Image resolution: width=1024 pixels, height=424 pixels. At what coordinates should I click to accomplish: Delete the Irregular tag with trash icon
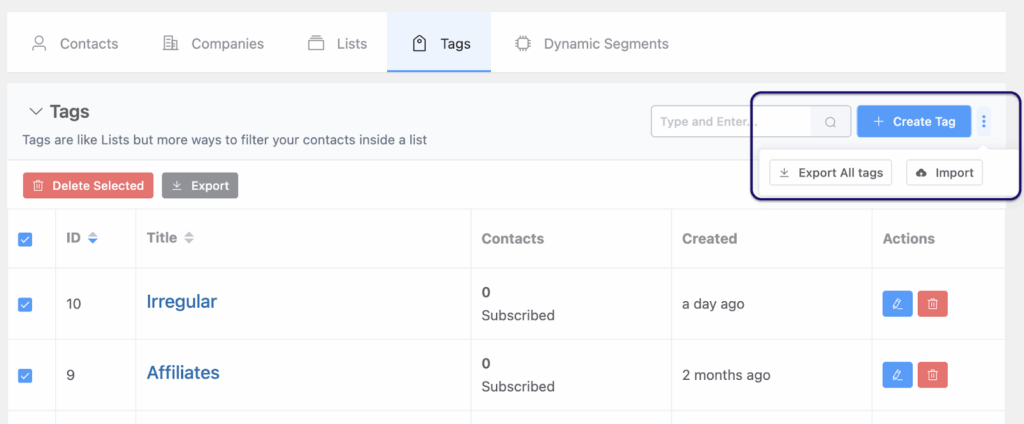tap(933, 304)
